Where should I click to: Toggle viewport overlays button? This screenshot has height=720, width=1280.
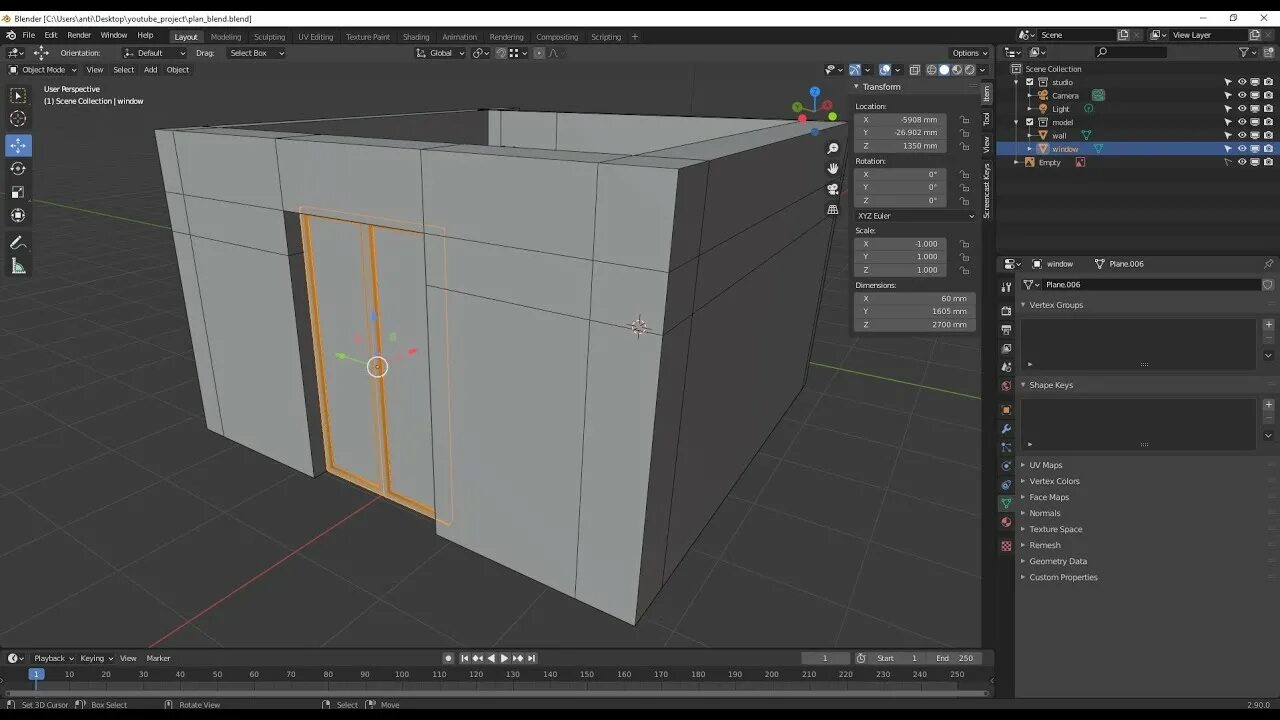click(x=885, y=70)
